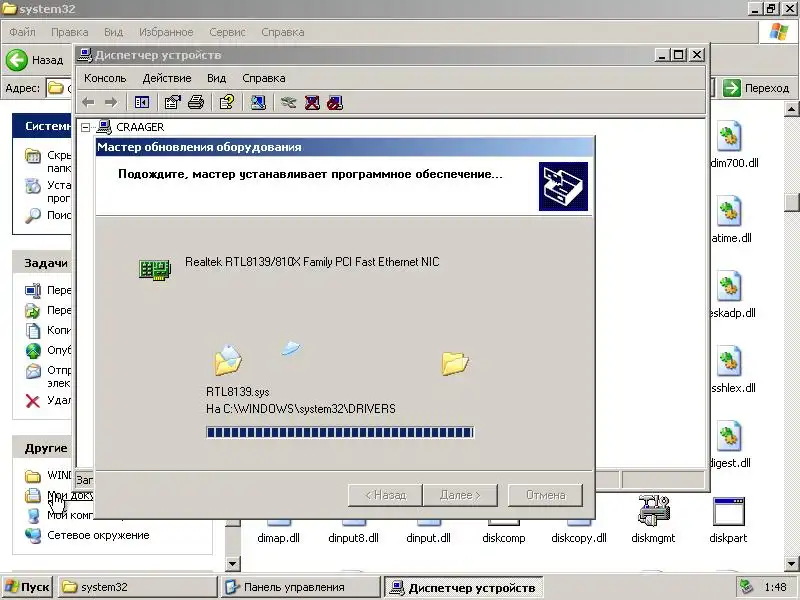Click the left pane scrollbar down arrow

coord(233,564)
